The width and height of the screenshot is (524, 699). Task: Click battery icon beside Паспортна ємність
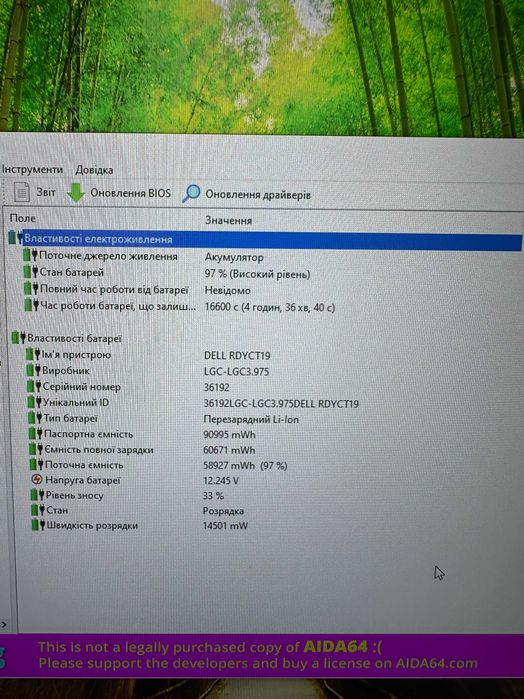(36, 433)
